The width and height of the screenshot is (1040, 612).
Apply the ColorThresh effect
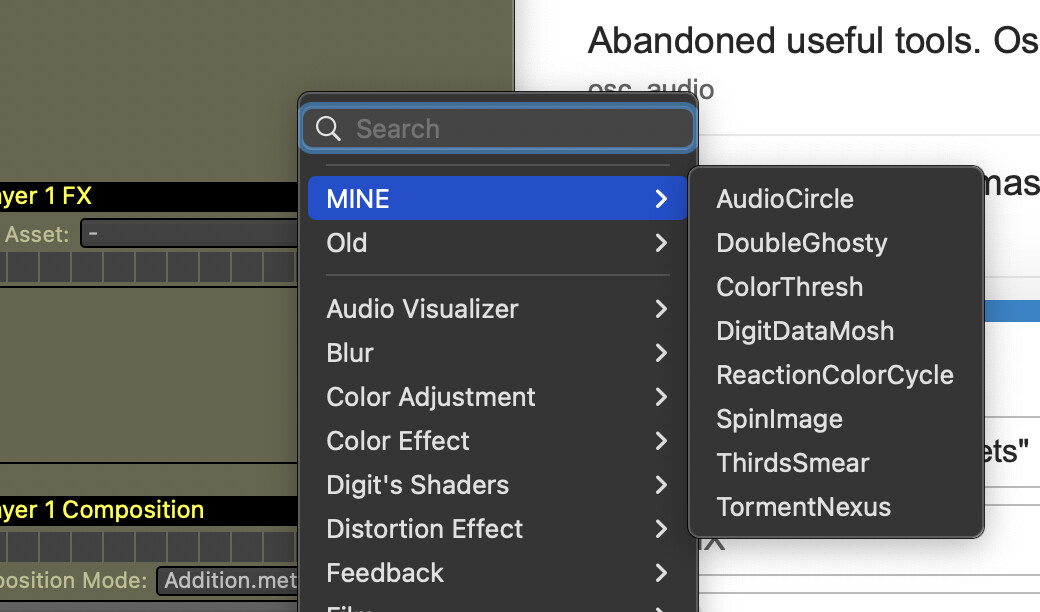789,287
